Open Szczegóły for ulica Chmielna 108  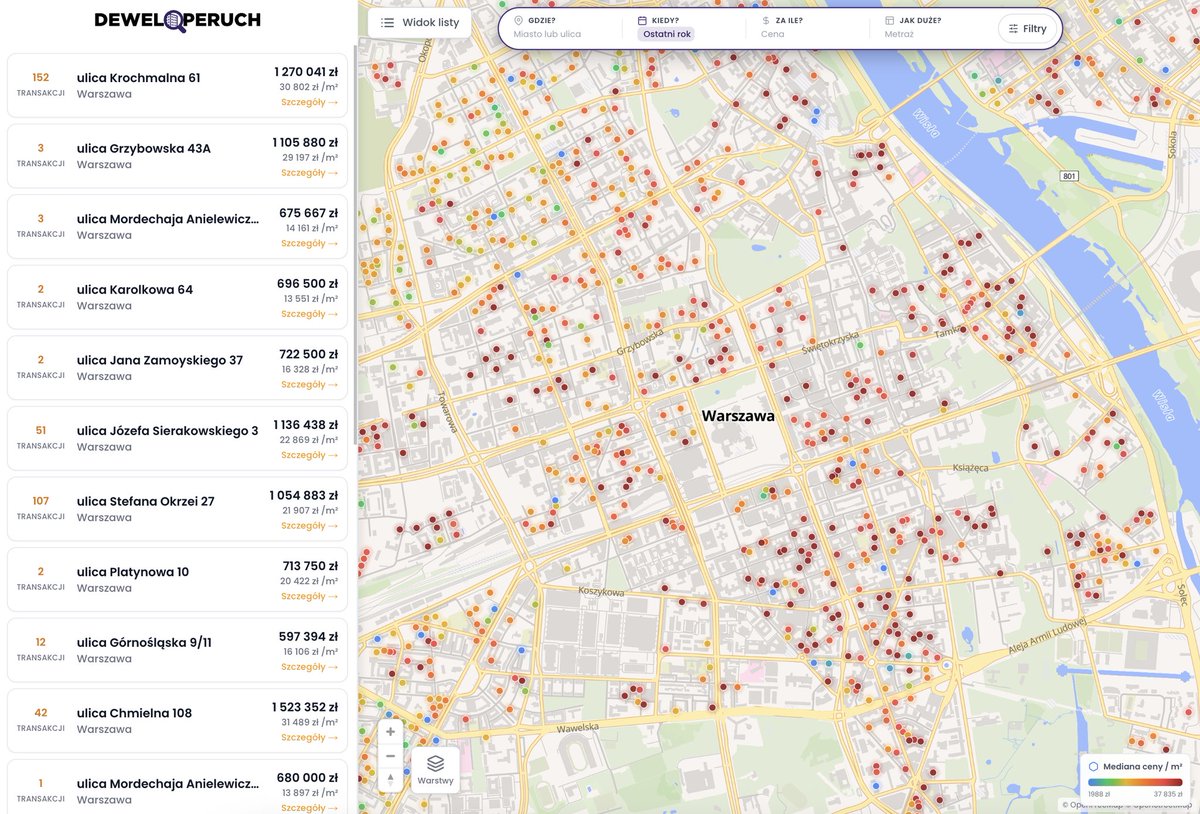point(309,738)
